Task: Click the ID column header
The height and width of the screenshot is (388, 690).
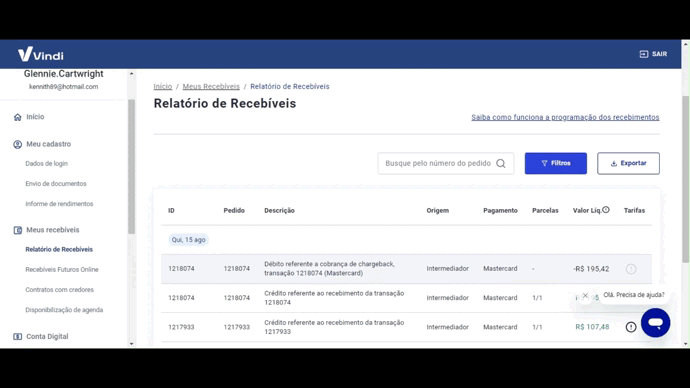Action: pos(171,211)
